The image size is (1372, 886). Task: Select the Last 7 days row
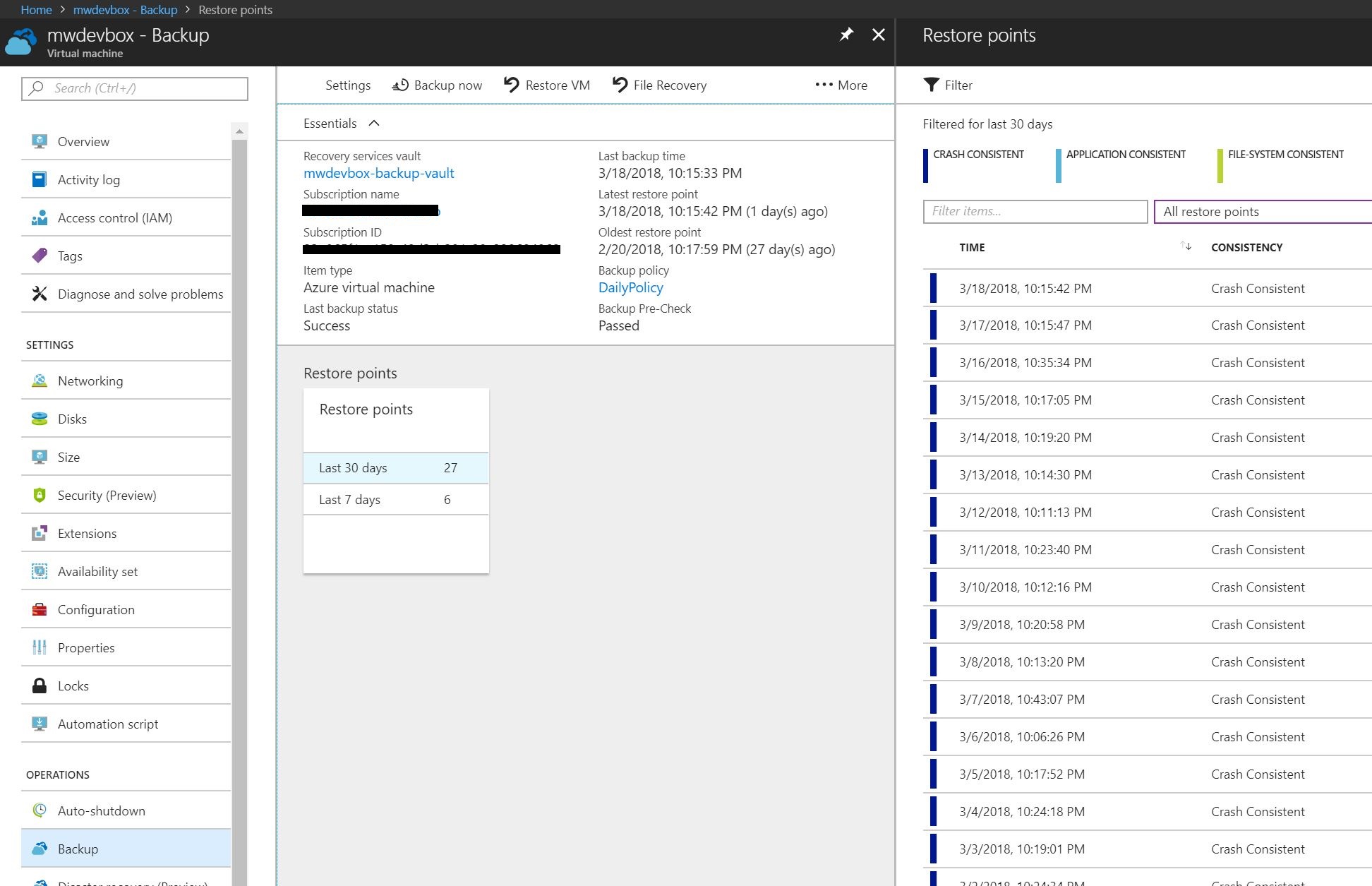tap(396, 500)
